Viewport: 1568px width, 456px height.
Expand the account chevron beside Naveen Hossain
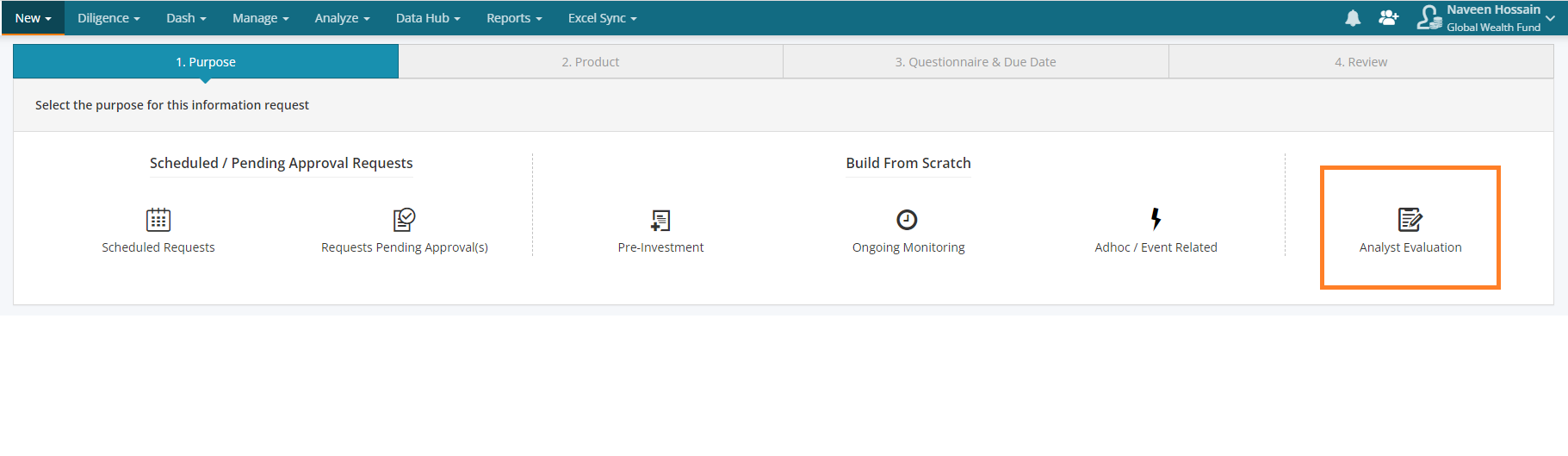(x=1550, y=18)
